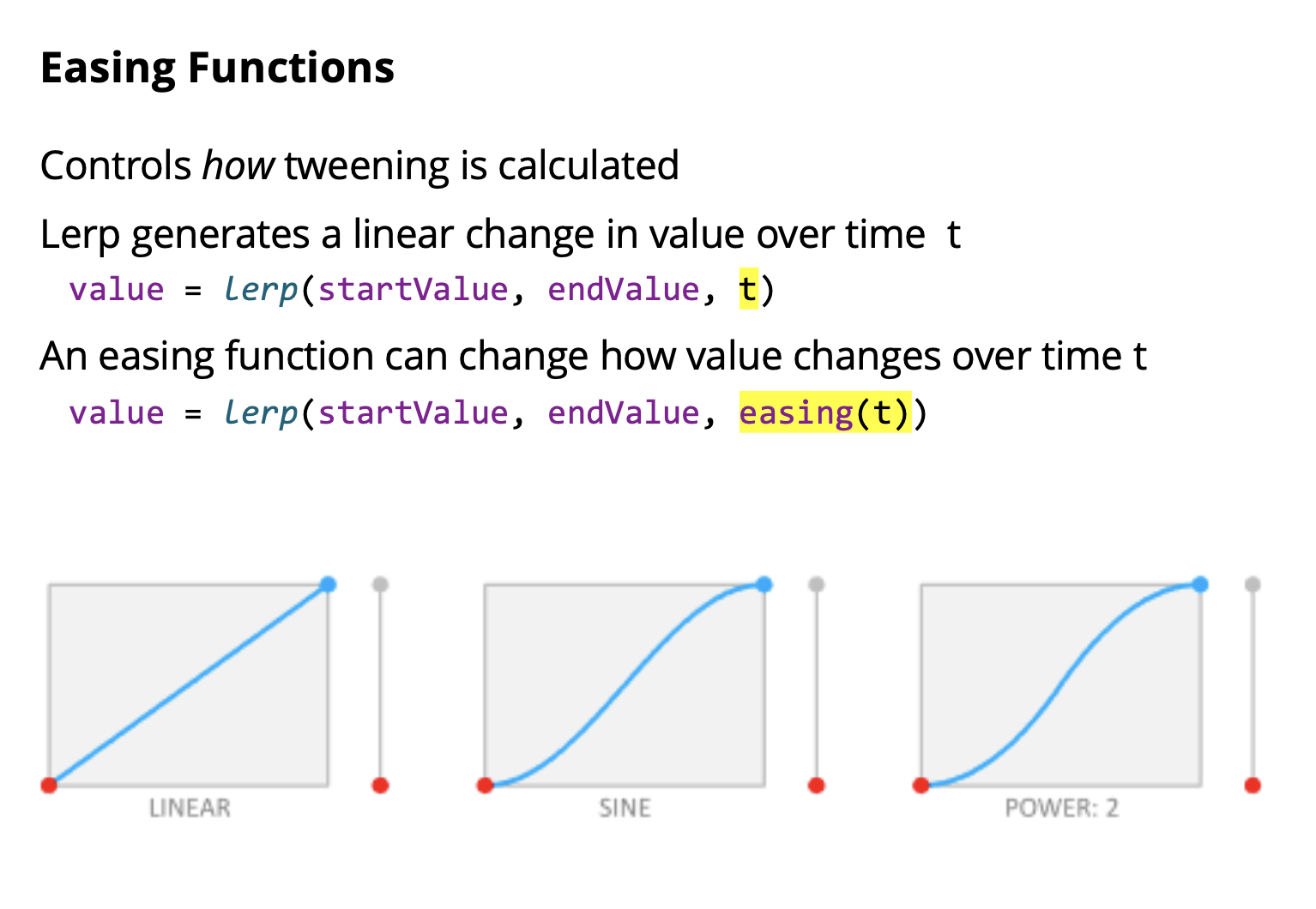Screen dimensions: 1316x909
Task: Click red start dot on POWER: 2 graph
Action: [x=921, y=785]
